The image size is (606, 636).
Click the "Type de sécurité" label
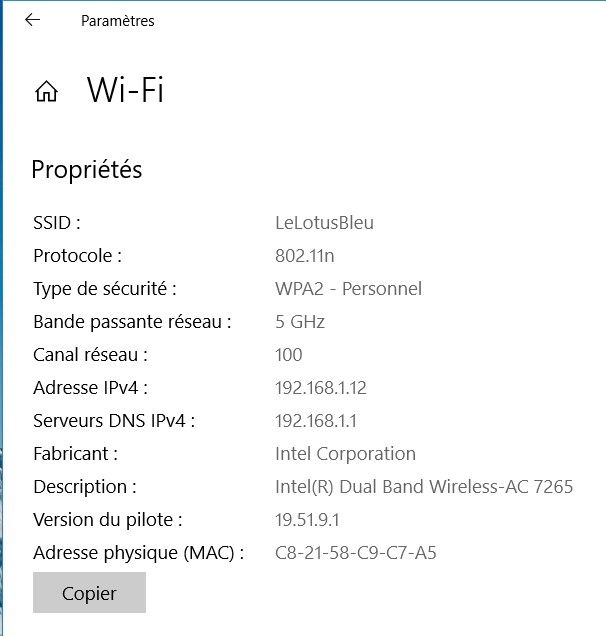[105, 288]
